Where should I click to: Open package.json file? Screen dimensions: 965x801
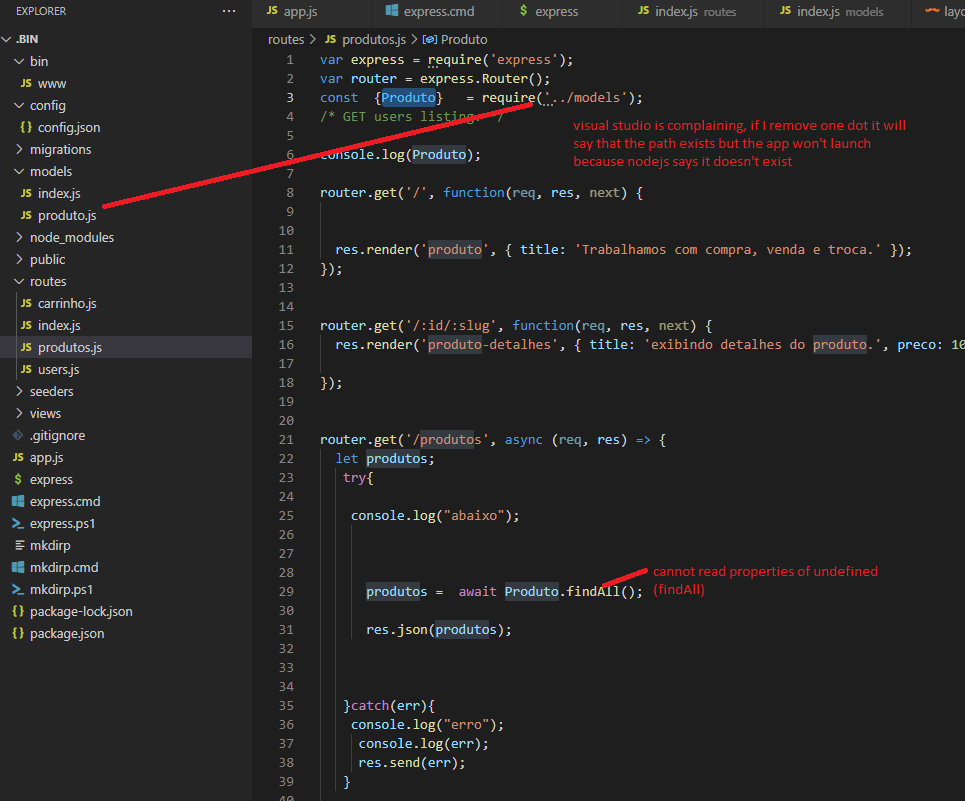coord(67,634)
